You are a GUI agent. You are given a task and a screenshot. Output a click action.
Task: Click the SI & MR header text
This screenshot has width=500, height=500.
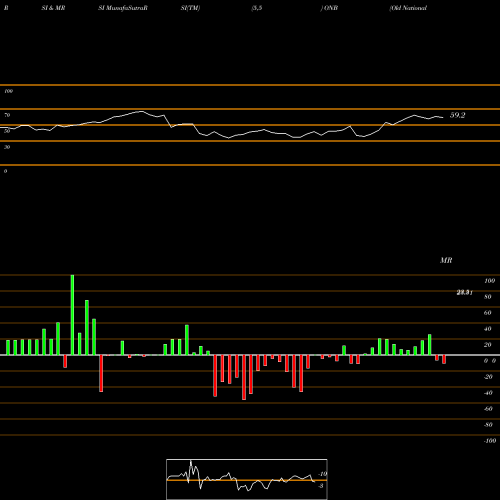[x=53, y=8]
